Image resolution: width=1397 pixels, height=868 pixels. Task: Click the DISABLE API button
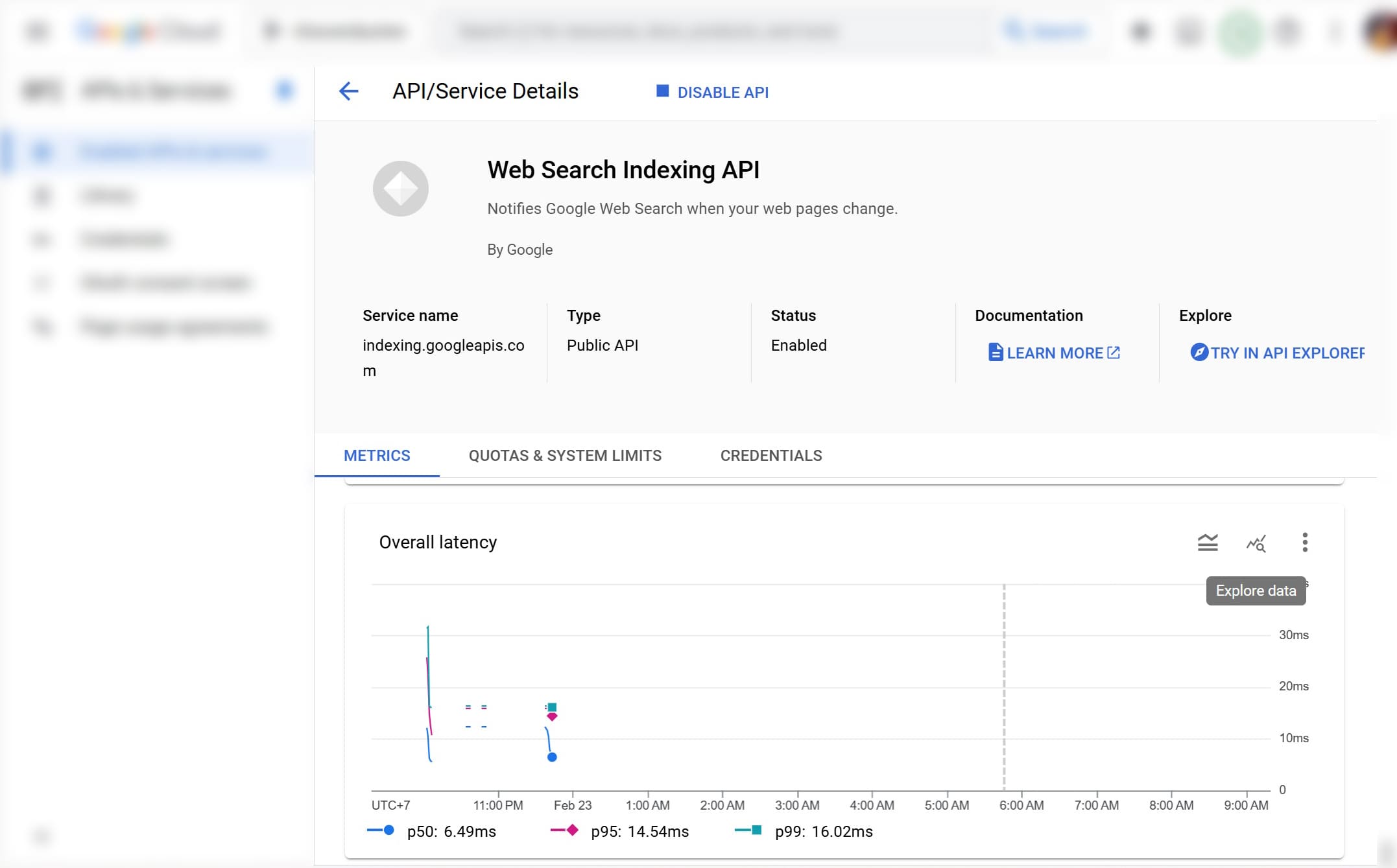click(712, 92)
